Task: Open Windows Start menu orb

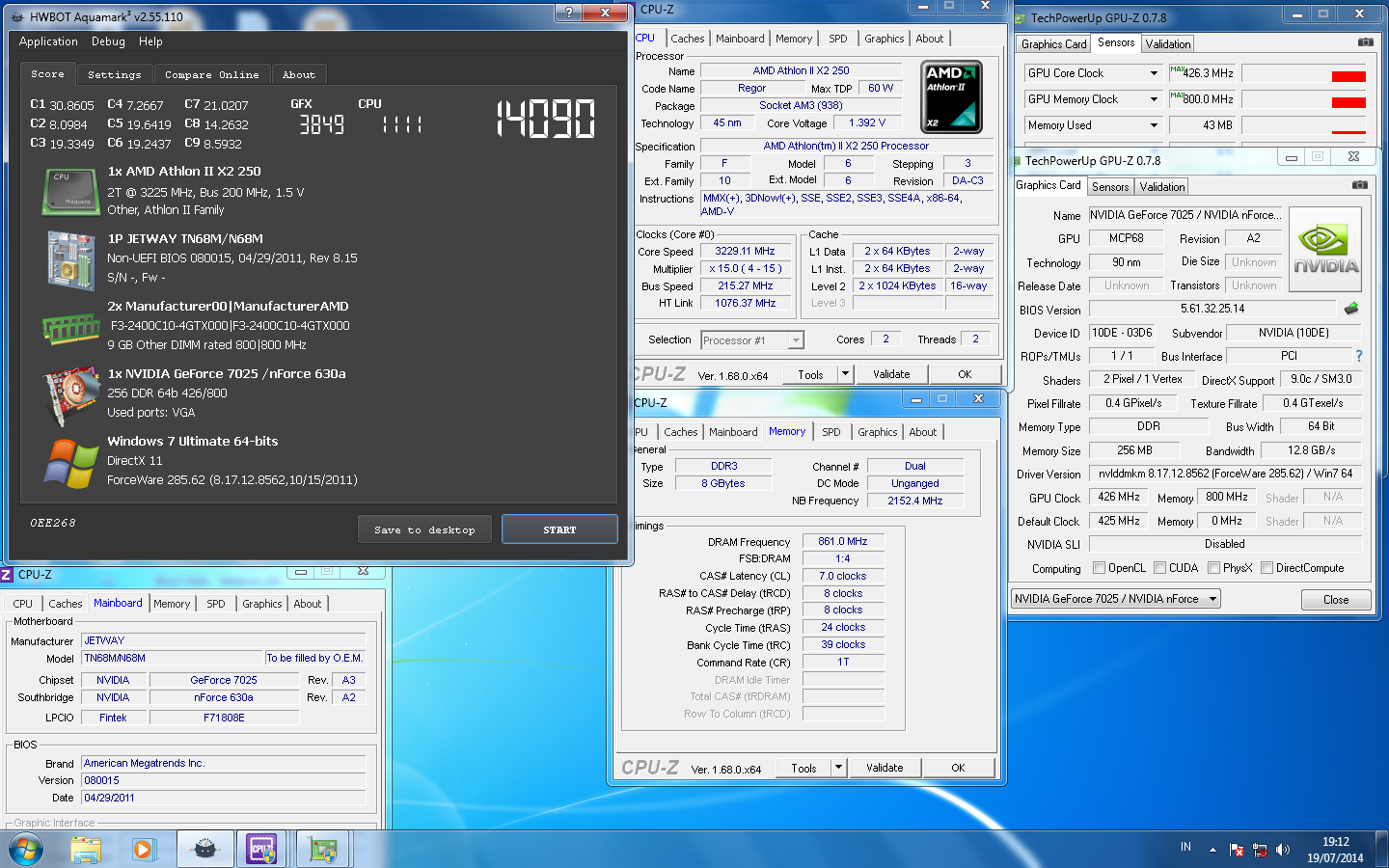Action: (x=26, y=850)
